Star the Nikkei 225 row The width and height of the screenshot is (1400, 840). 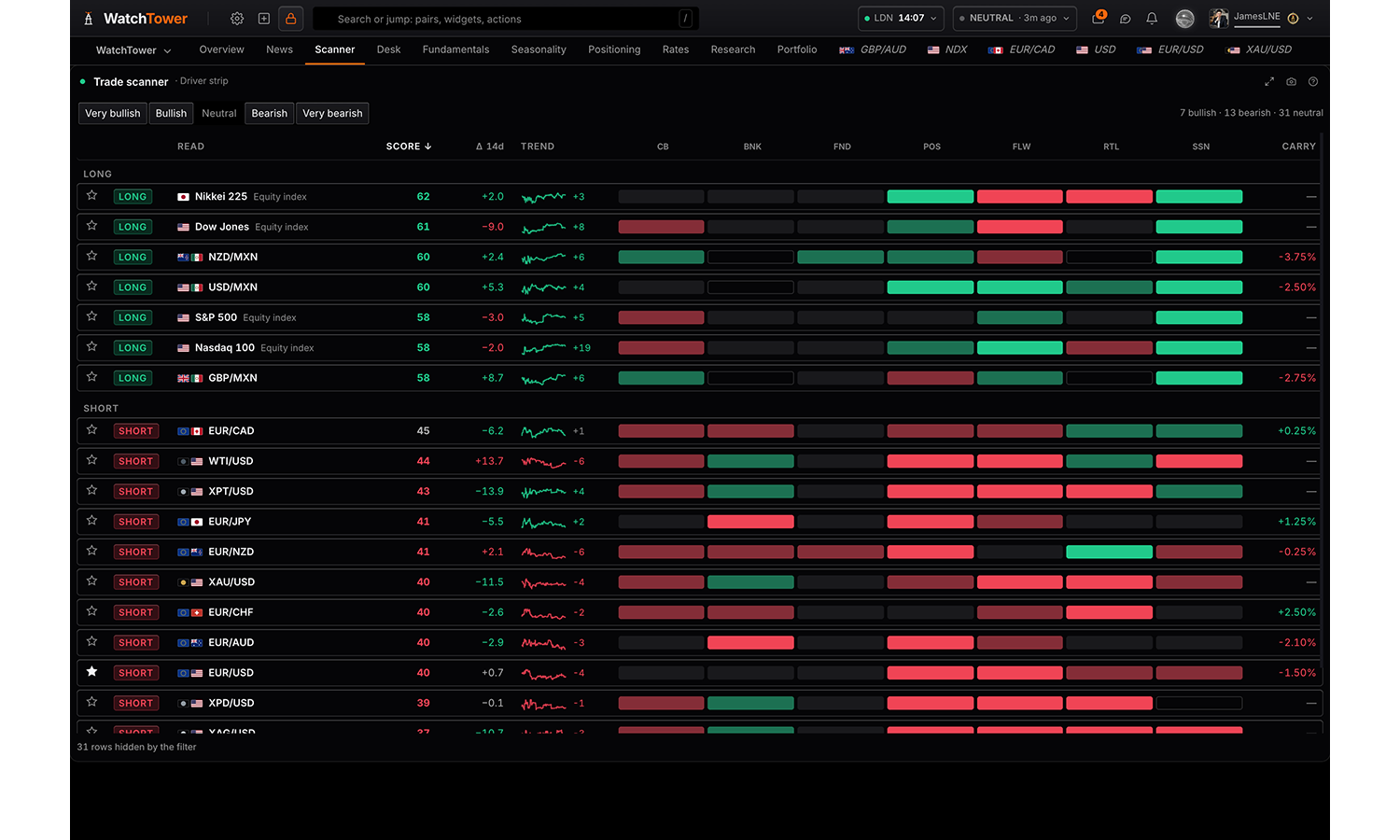[x=91, y=196]
